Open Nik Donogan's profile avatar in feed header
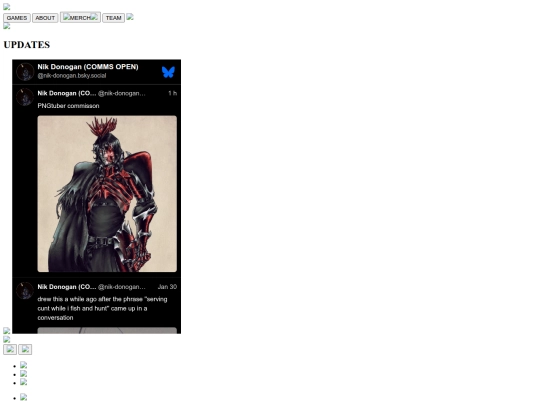 [x=25, y=72]
